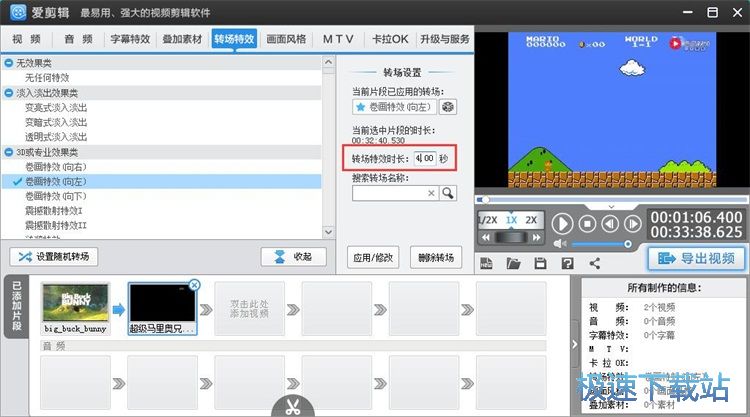The image size is (750, 417).
Task: Click the 收起 collapse button
Action: click(x=294, y=257)
